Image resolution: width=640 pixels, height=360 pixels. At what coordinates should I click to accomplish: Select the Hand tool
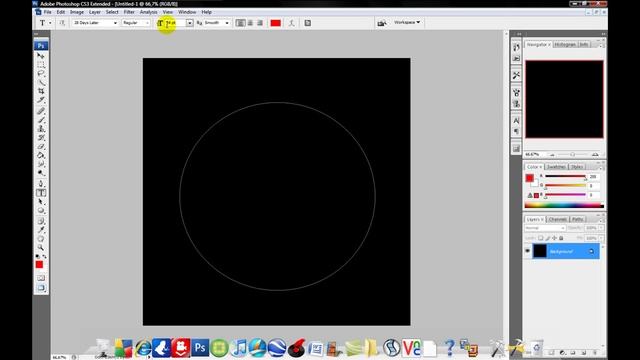point(41,239)
